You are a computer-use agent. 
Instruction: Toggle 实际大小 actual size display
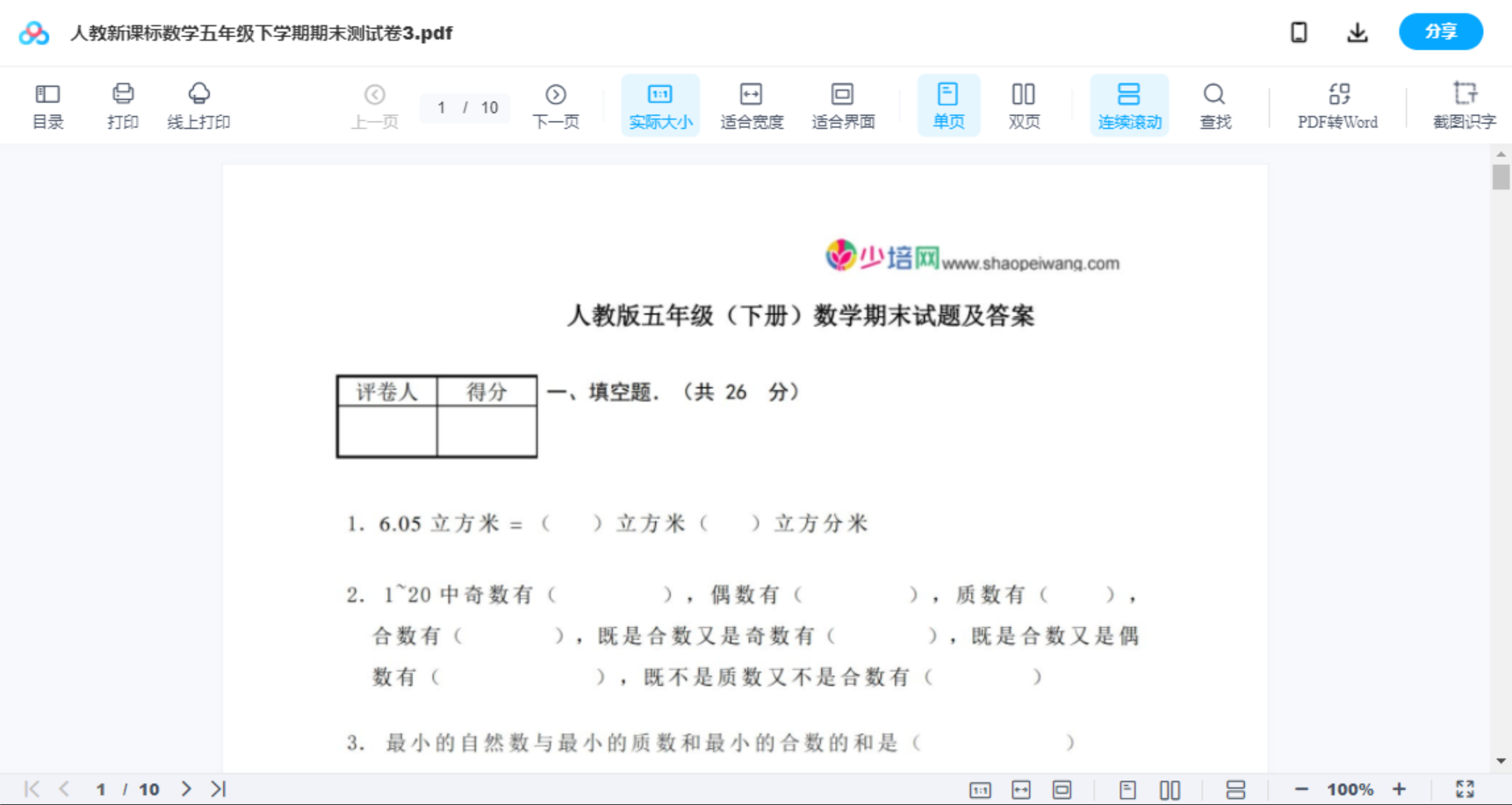click(659, 104)
